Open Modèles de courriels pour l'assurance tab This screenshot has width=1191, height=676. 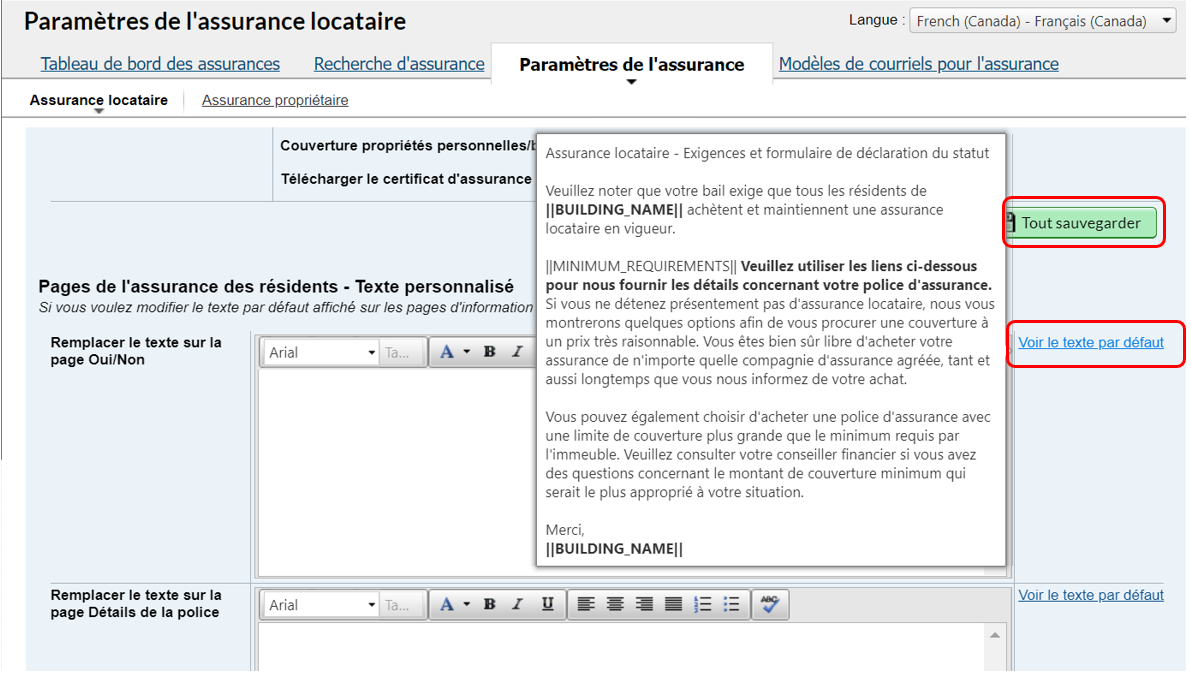pos(918,64)
